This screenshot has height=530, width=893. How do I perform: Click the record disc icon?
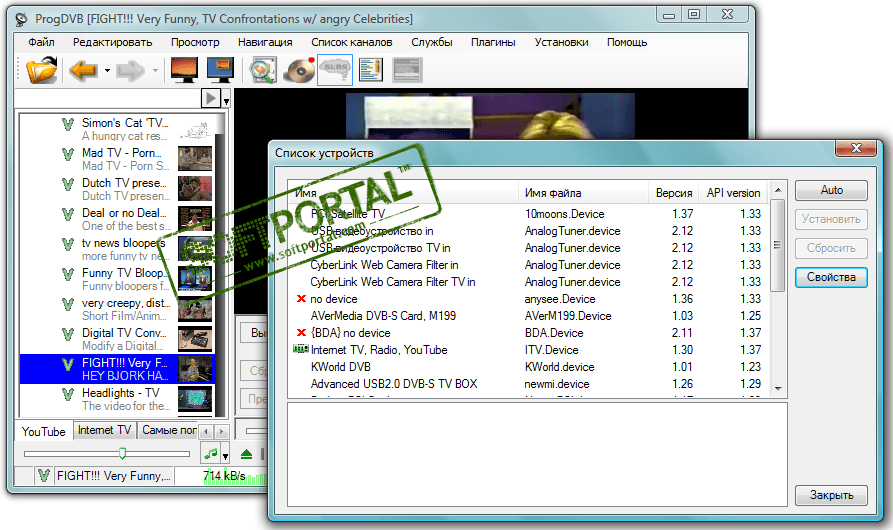300,70
